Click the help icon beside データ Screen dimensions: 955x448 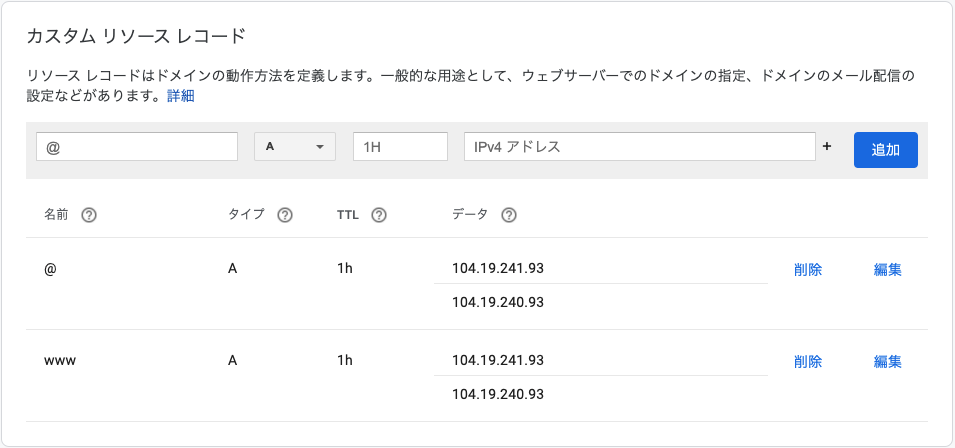(509, 215)
